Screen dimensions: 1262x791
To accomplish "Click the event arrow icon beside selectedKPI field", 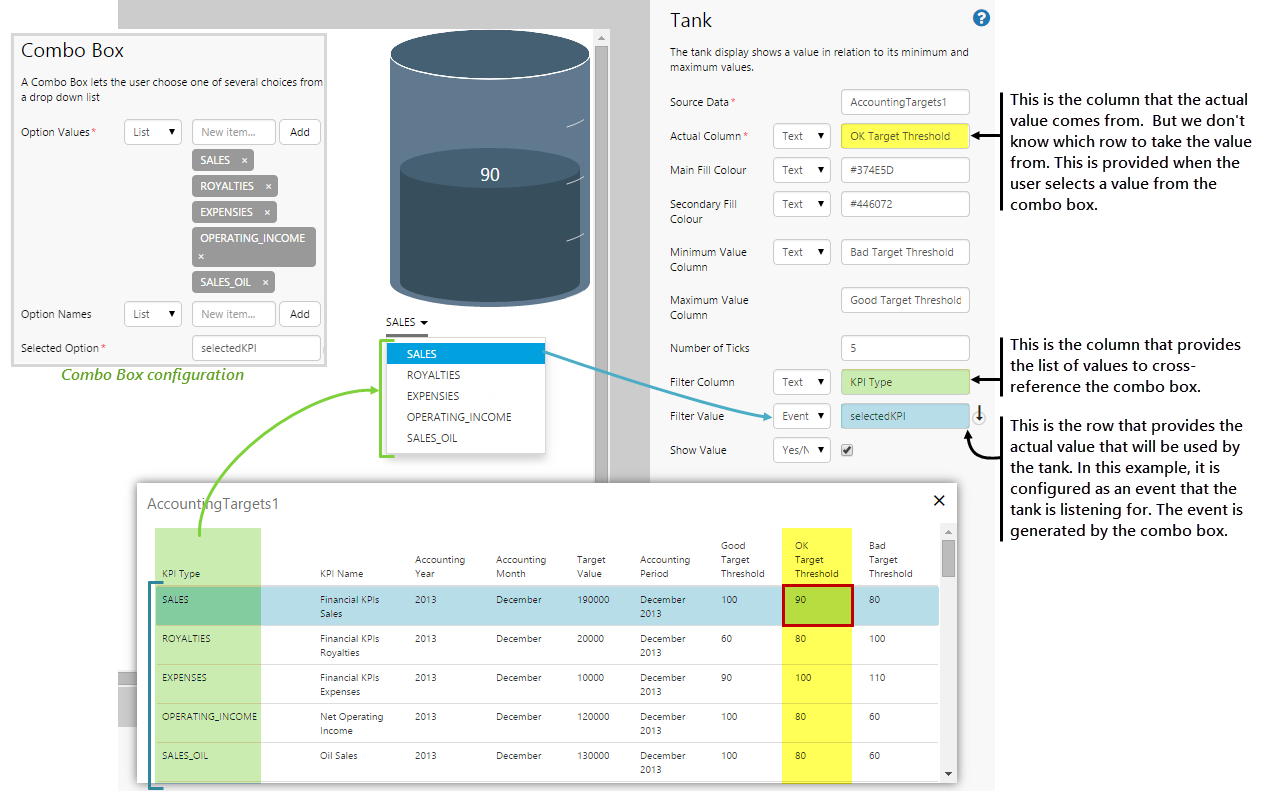I will point(978,416).
